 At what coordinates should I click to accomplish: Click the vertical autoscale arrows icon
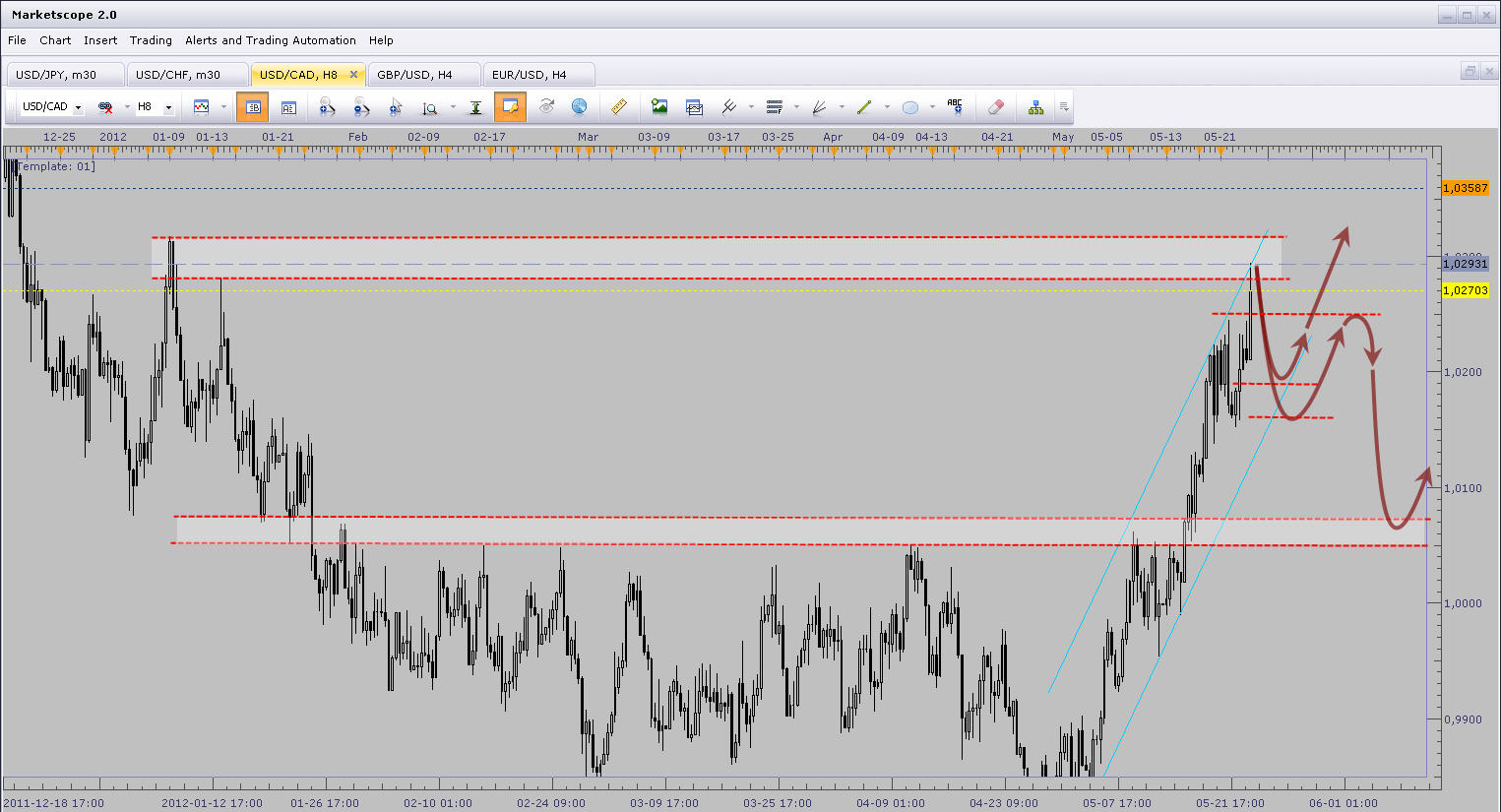pyautogui.click(x=475, y=107)
